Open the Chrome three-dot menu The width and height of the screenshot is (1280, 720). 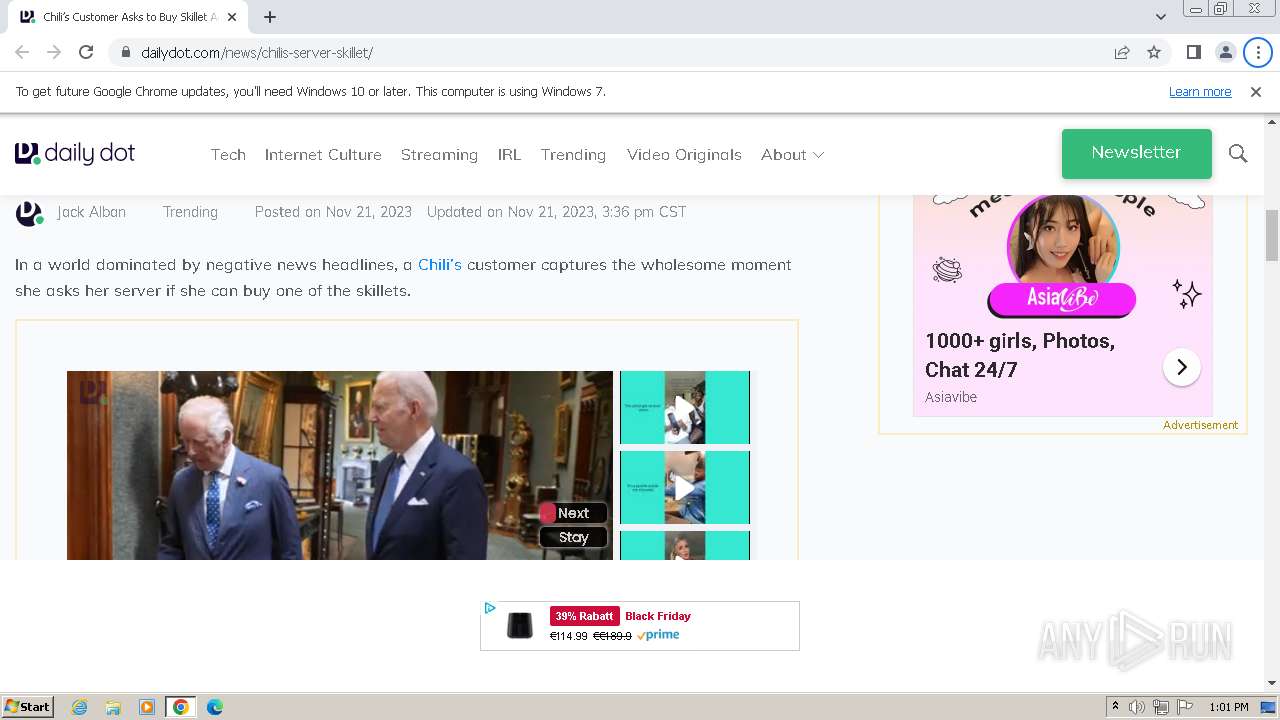pos(1257,52)
